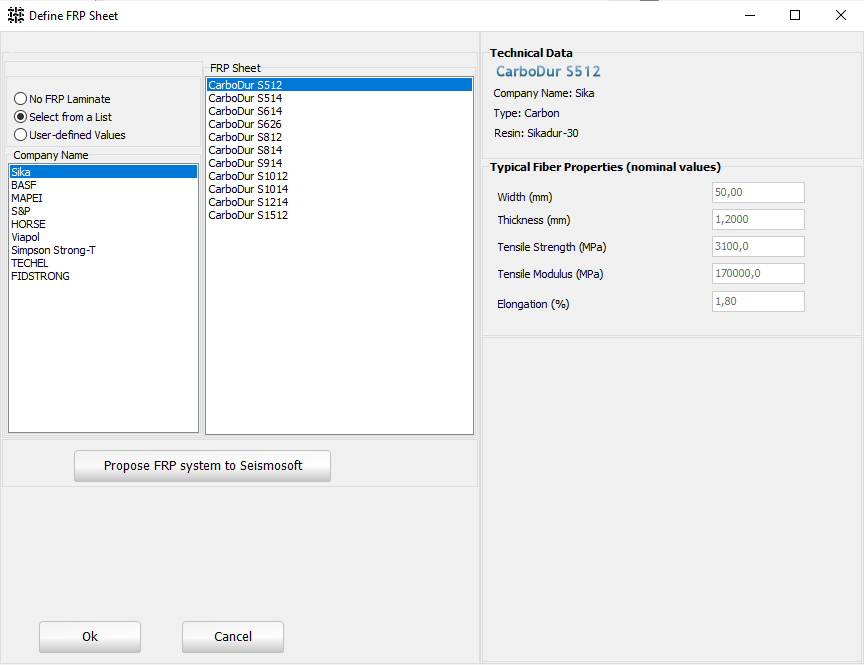864x665 pixels.
Task: Click the Tensile Strength (MPa) field
Action: click(758, 246)
